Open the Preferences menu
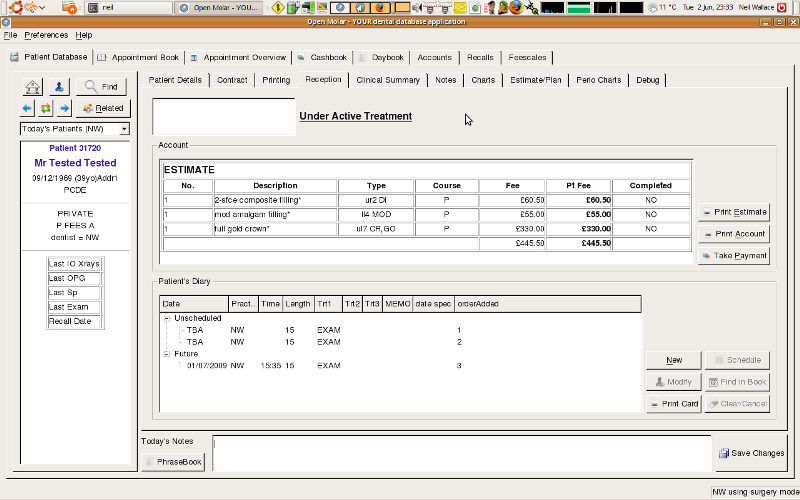This screenshot has height=500, width=800. [46, 35]
